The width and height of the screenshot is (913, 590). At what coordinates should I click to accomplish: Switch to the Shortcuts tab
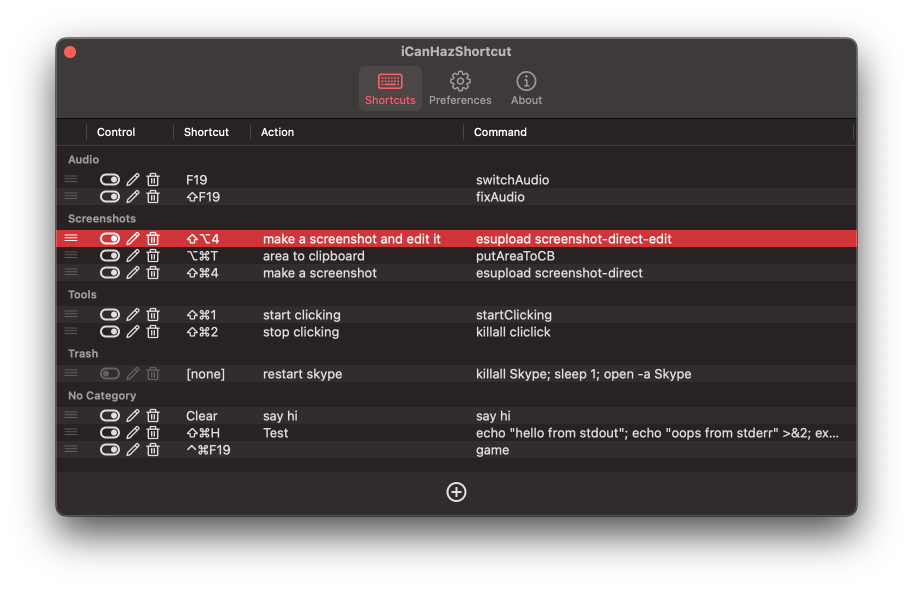pyautogui.click(x=390, y=89)
